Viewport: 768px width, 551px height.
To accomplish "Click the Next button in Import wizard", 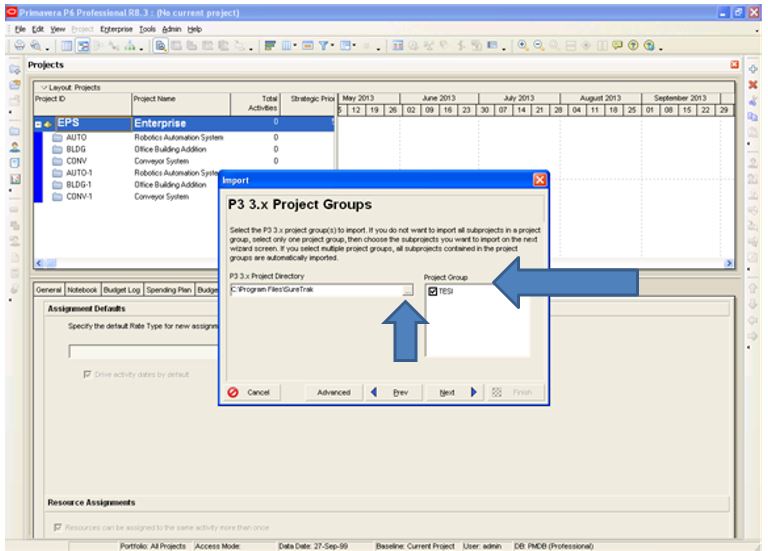I will click(x=447, y=393).
